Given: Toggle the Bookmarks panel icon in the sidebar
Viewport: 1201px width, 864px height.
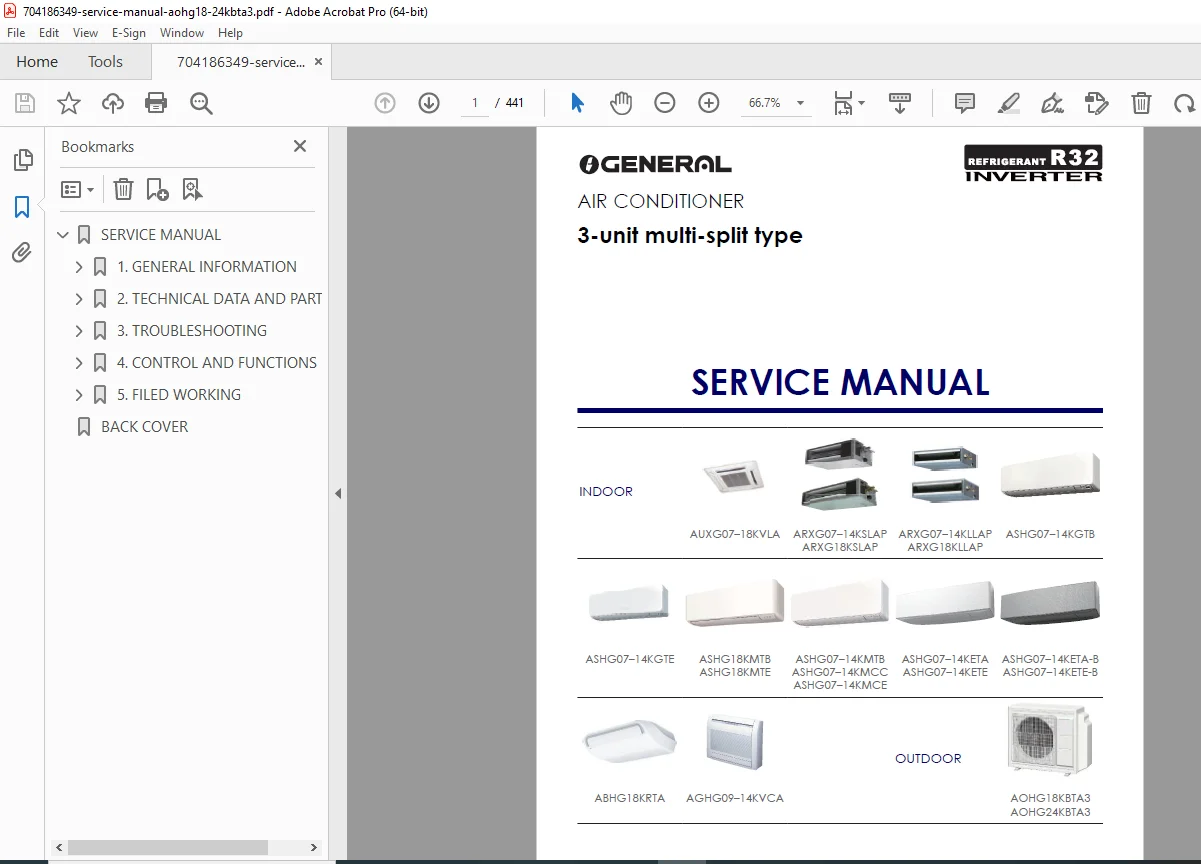Looking at the screenshot, I should pyautogui.click(x=22, y=207).
